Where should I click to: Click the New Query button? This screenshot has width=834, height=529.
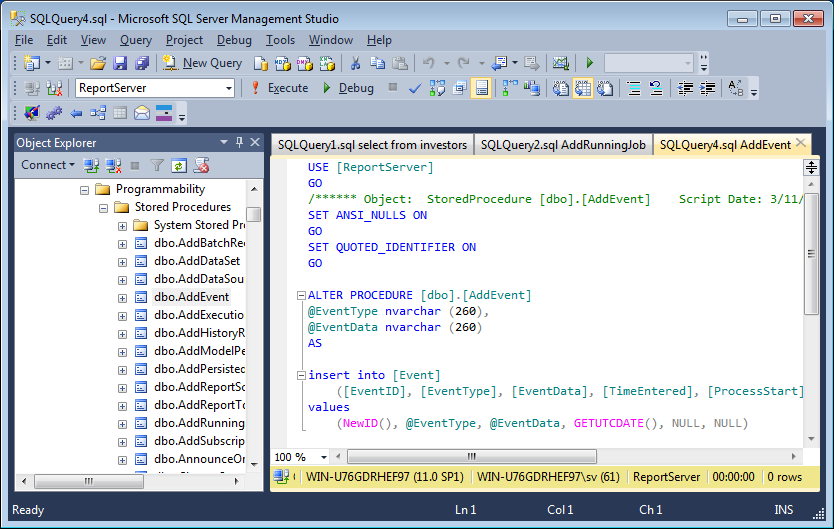coord(202,63)
